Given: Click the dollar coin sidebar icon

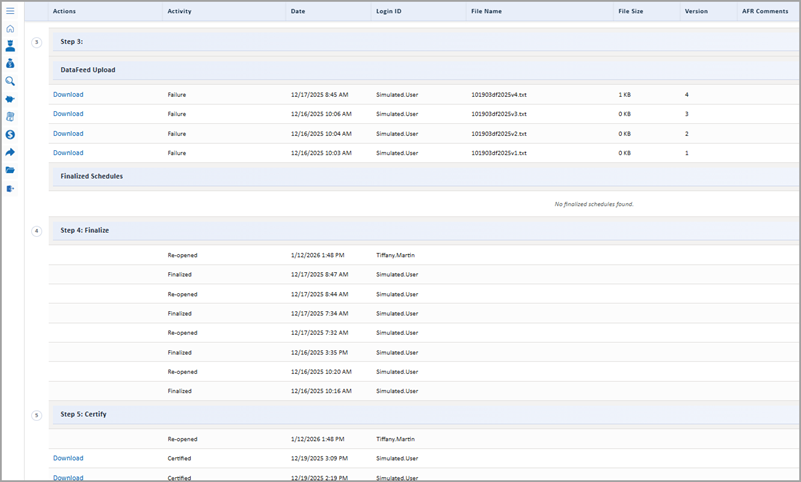Looking at the screenshot, I should coord(10,134).
